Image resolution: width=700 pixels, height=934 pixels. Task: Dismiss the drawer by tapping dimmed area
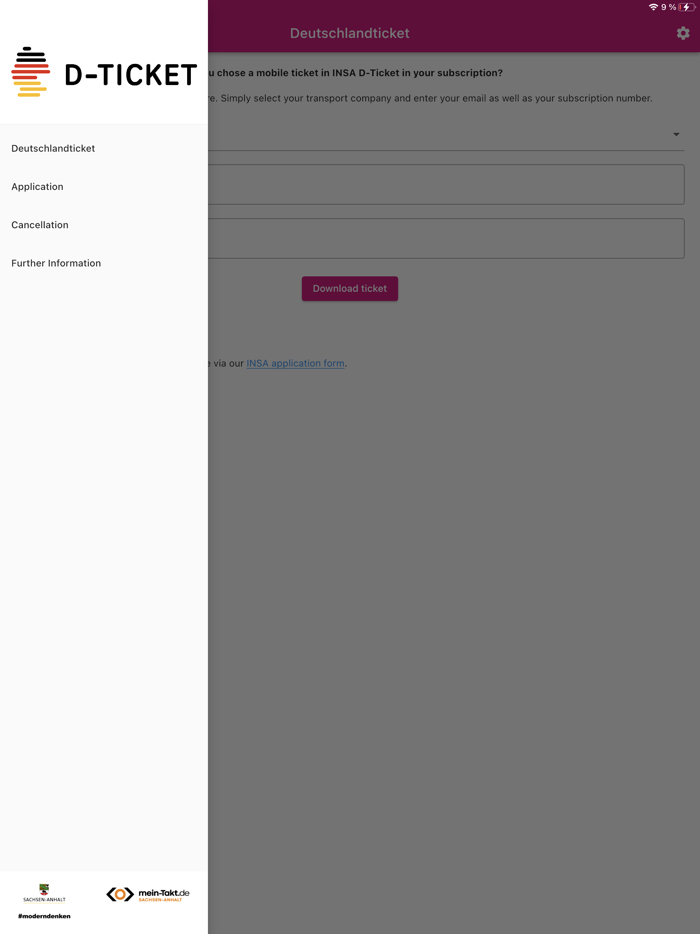coord(453,596)
